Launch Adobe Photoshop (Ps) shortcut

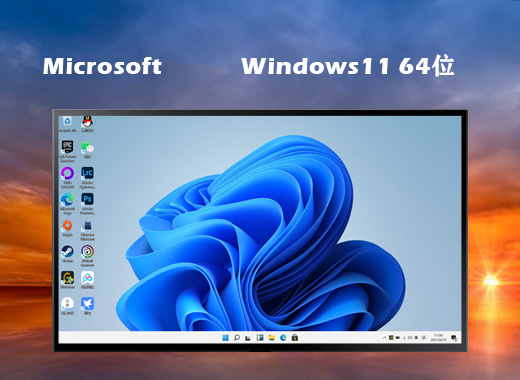(87, 203)
